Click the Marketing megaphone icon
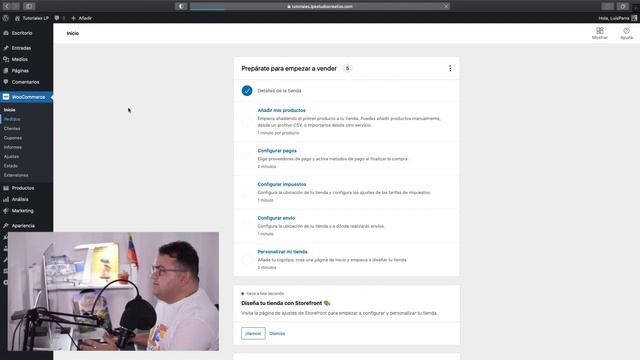 point(6,211)
